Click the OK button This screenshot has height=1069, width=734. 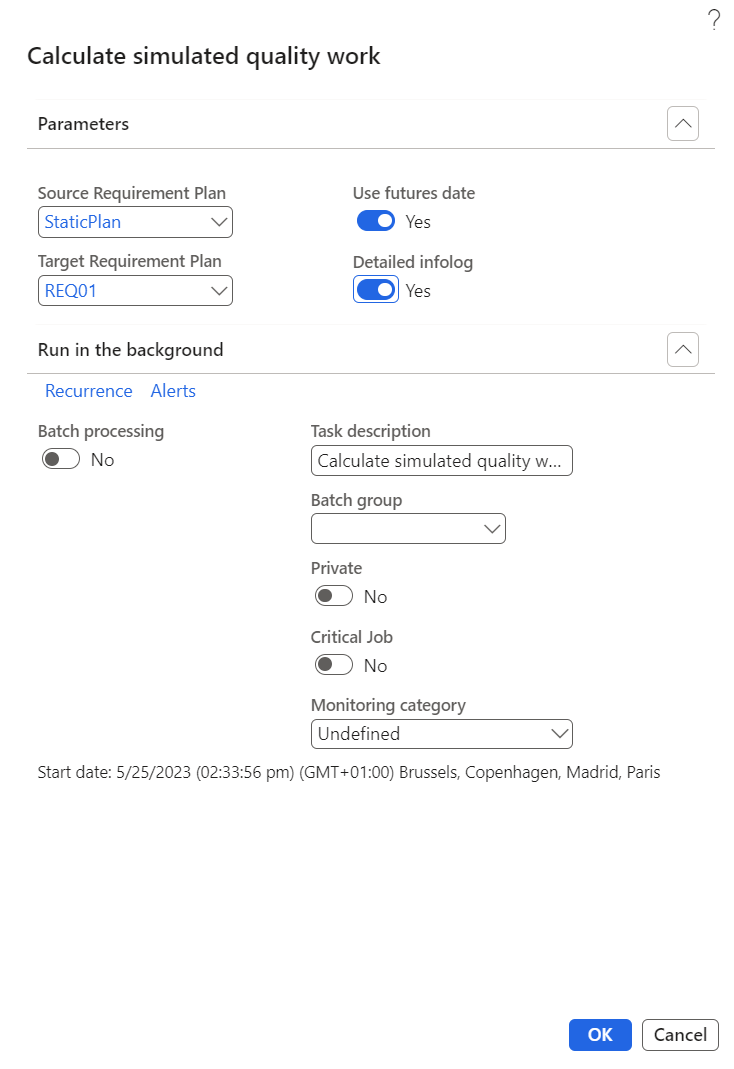coord(600,1035)
